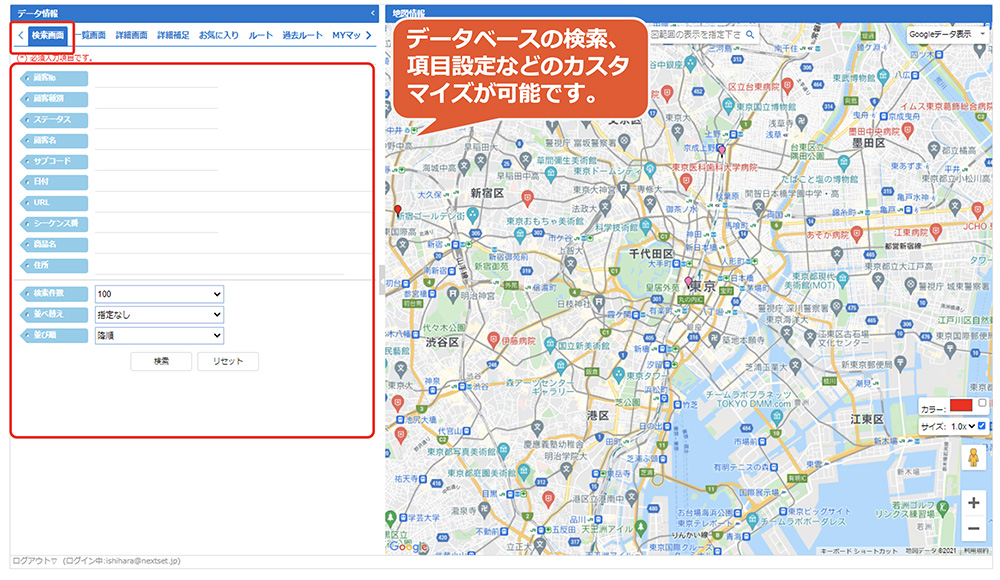Open the 並び順 dropdown showing 降順
1000x580 pixels.
pos(159,336)
